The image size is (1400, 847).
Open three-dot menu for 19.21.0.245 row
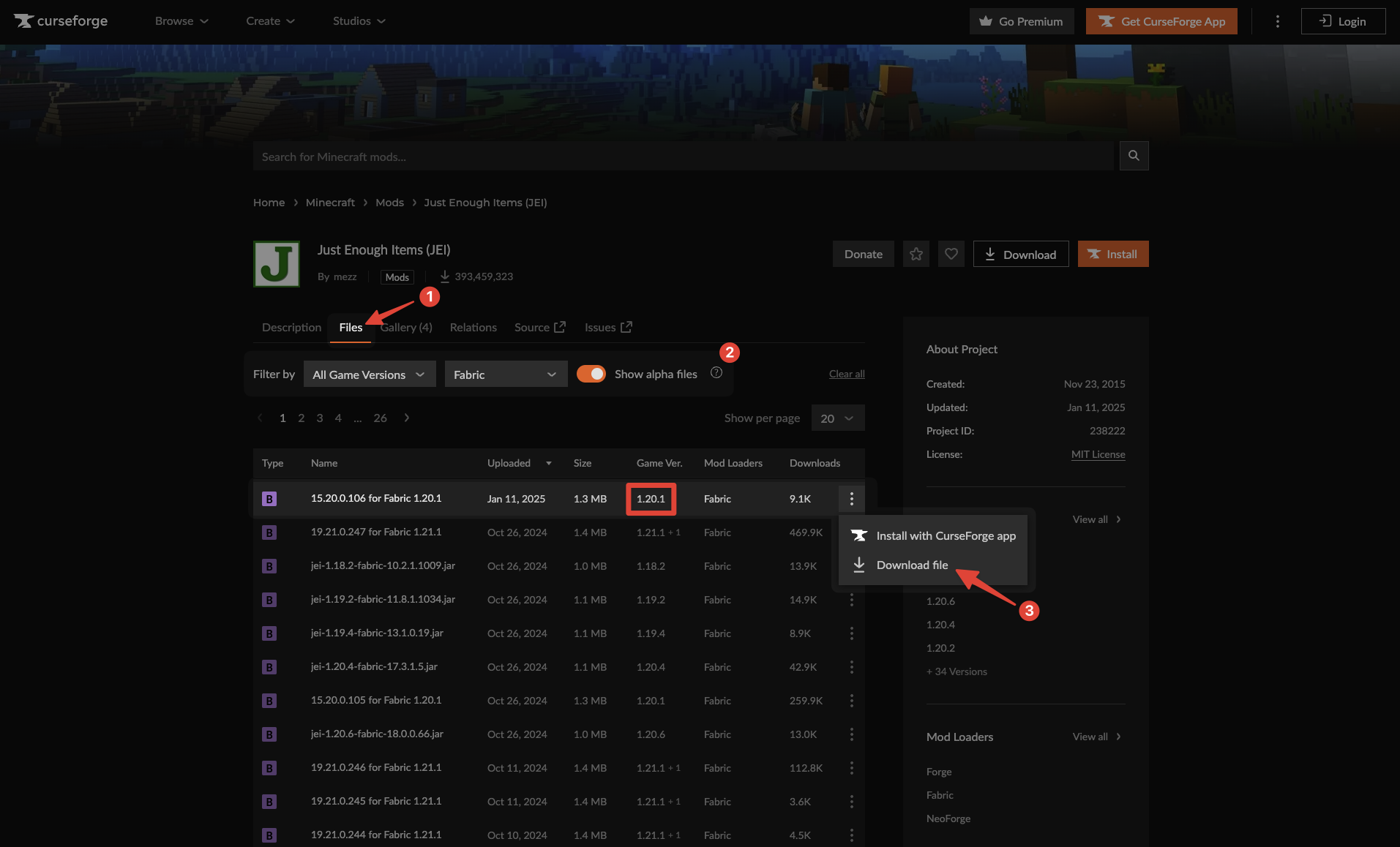tap(851, 802)
